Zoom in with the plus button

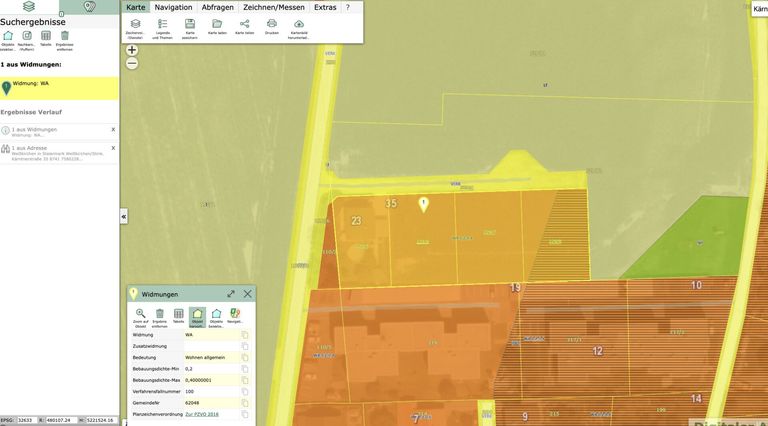click(132, 50)
